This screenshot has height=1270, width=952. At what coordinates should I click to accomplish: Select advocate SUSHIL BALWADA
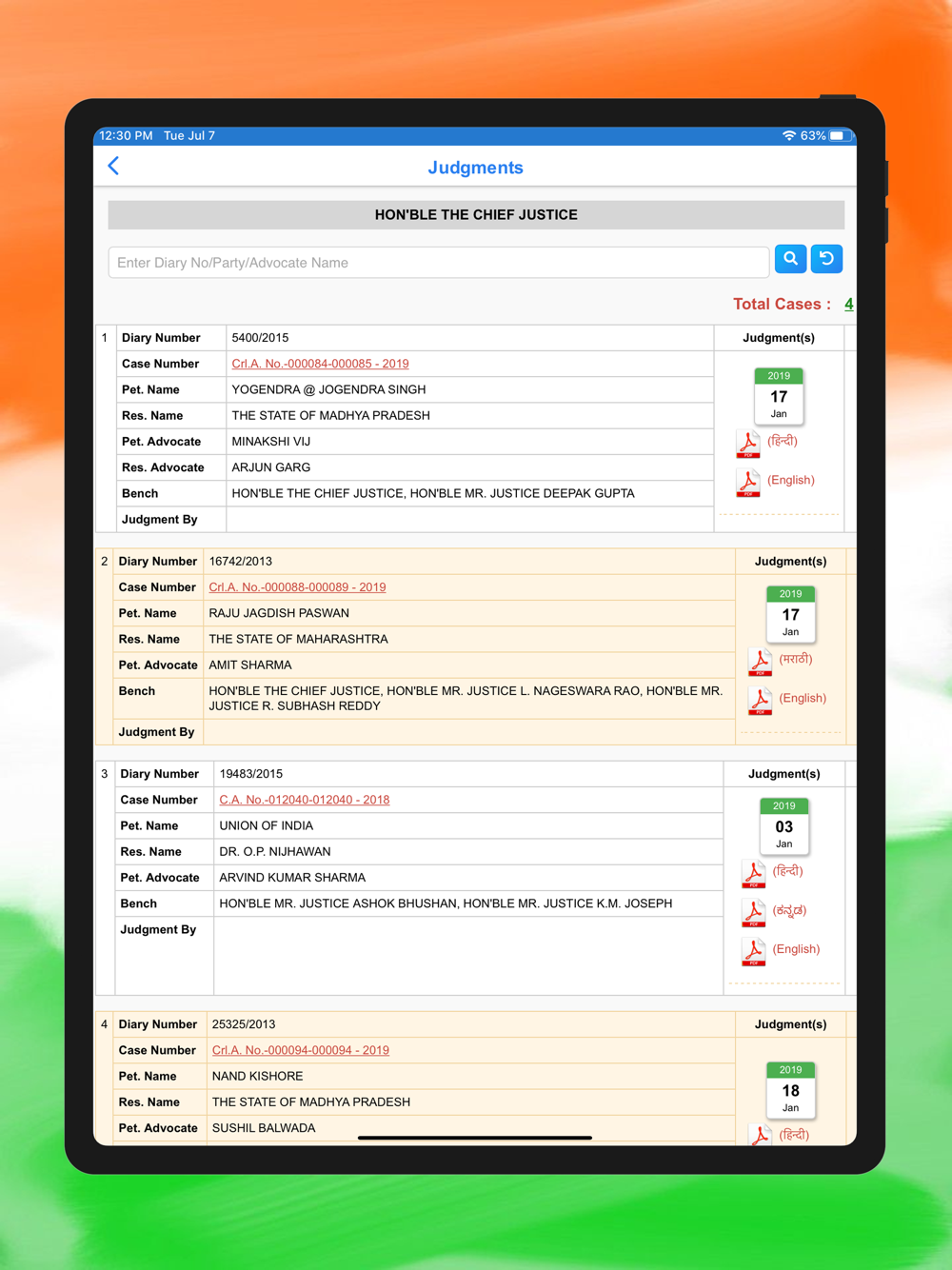point(264,1127)
